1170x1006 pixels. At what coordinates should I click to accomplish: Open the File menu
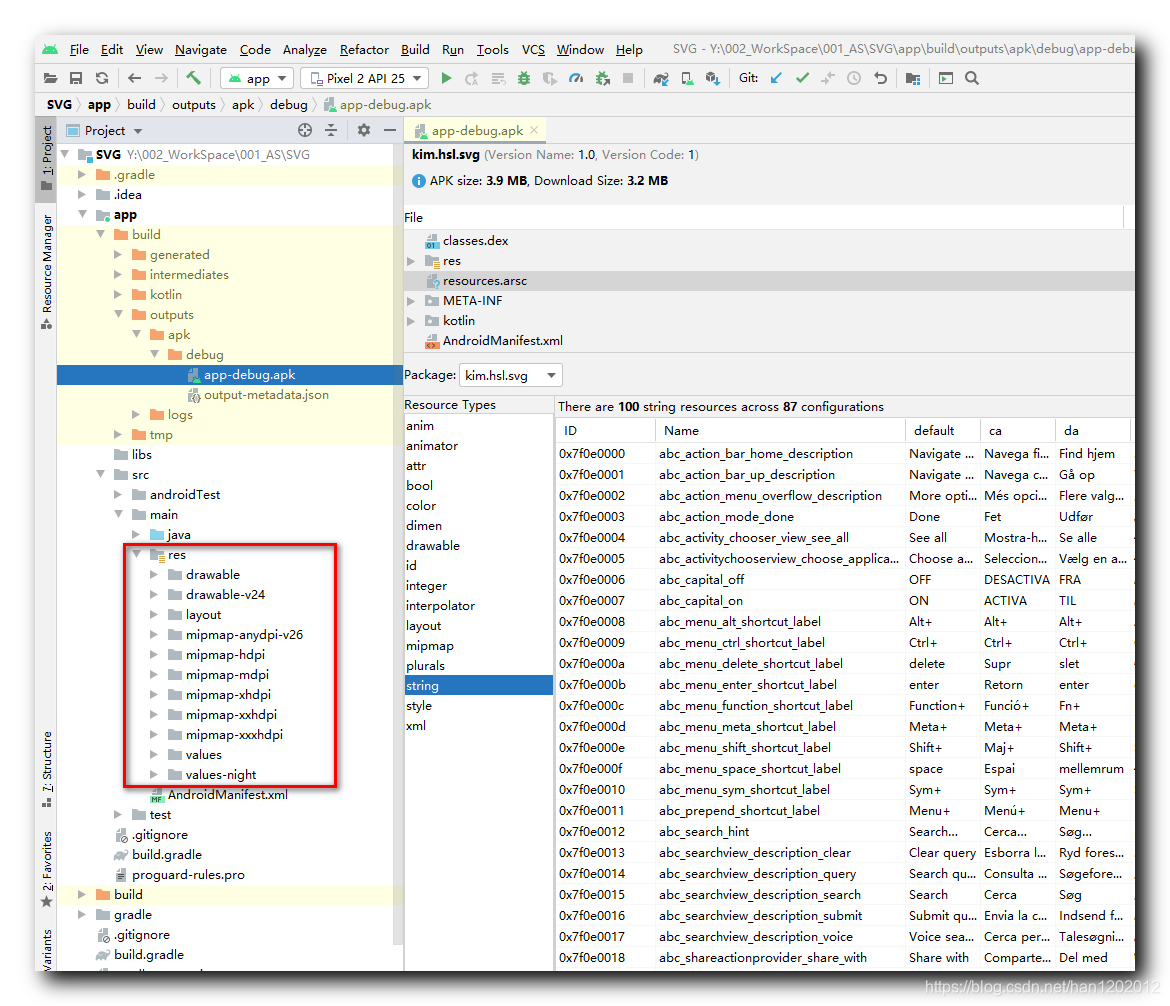pos(79,50)
